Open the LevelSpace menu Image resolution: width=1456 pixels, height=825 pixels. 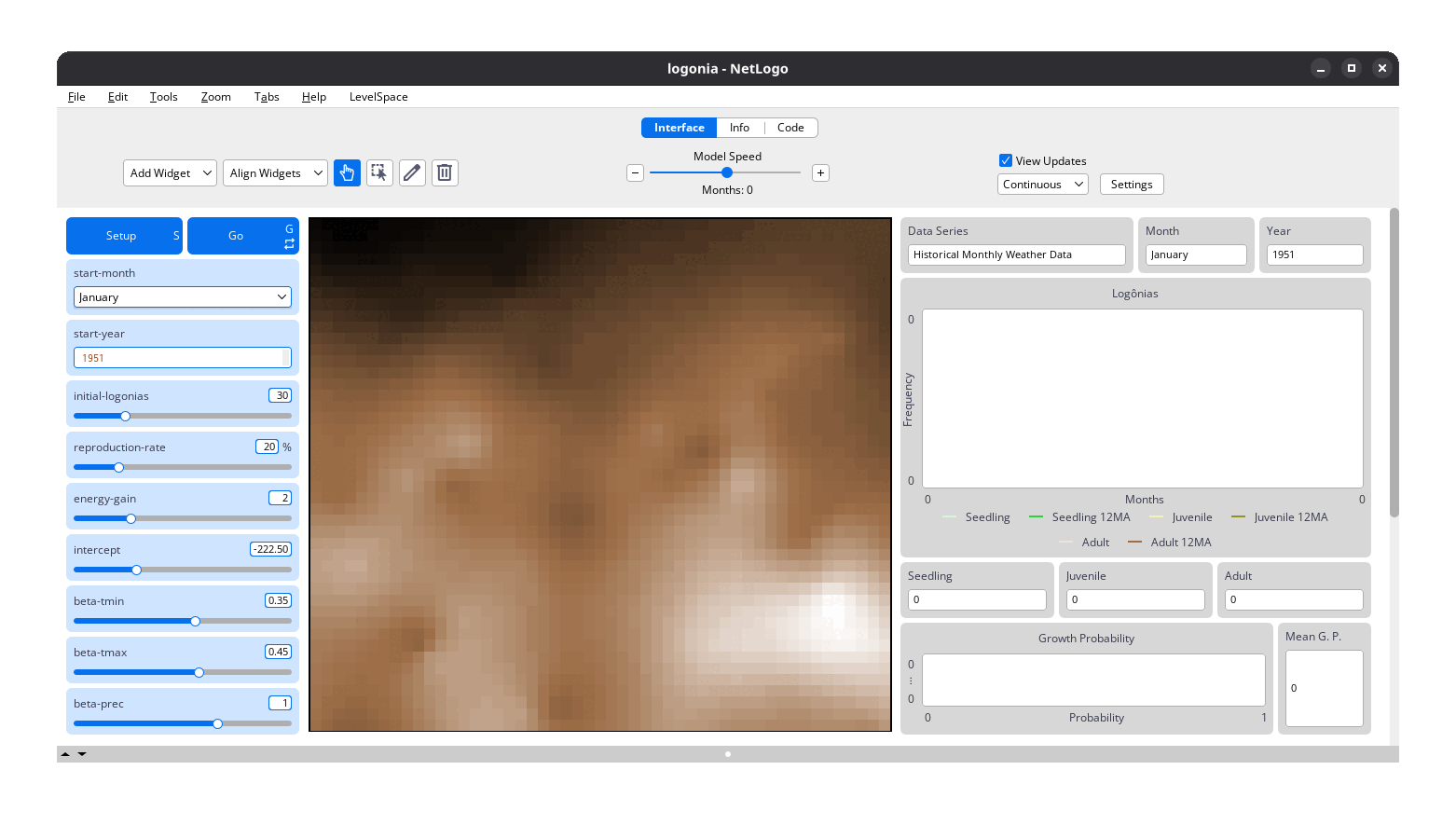point(378,97)
